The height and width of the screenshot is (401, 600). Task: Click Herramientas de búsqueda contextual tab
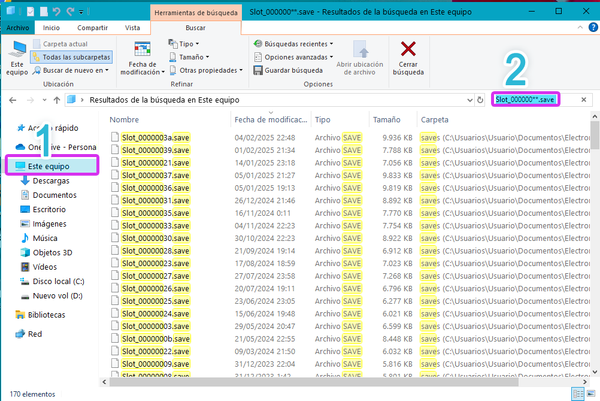tap(196, 13)
